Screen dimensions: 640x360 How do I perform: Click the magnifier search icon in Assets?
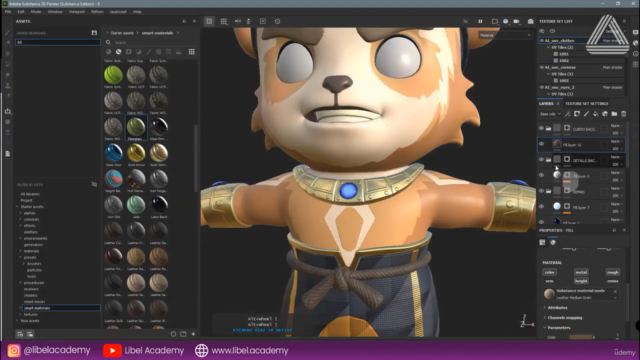click(108, 42)
